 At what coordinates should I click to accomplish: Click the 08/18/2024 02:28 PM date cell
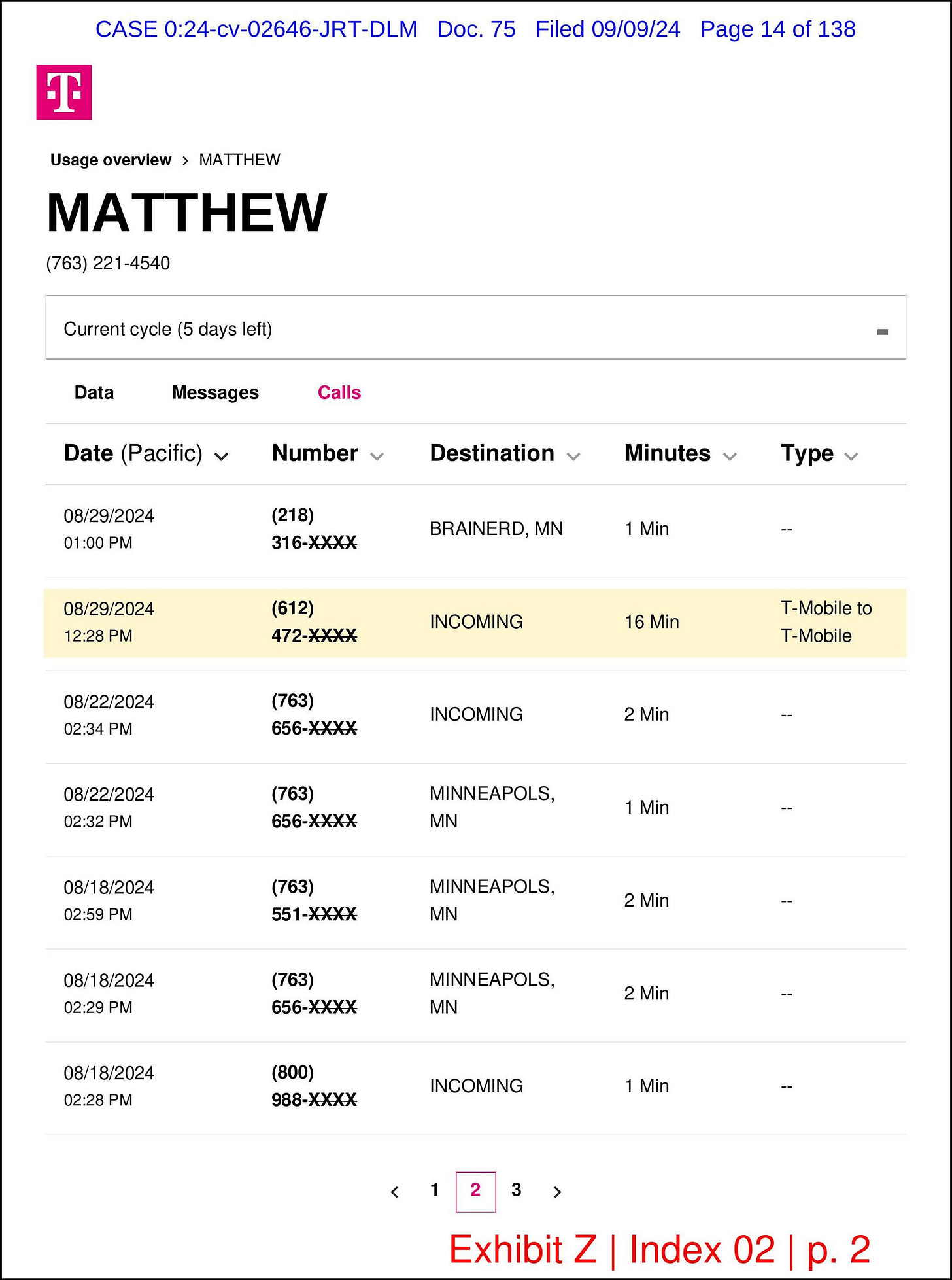click(109, 1086)
